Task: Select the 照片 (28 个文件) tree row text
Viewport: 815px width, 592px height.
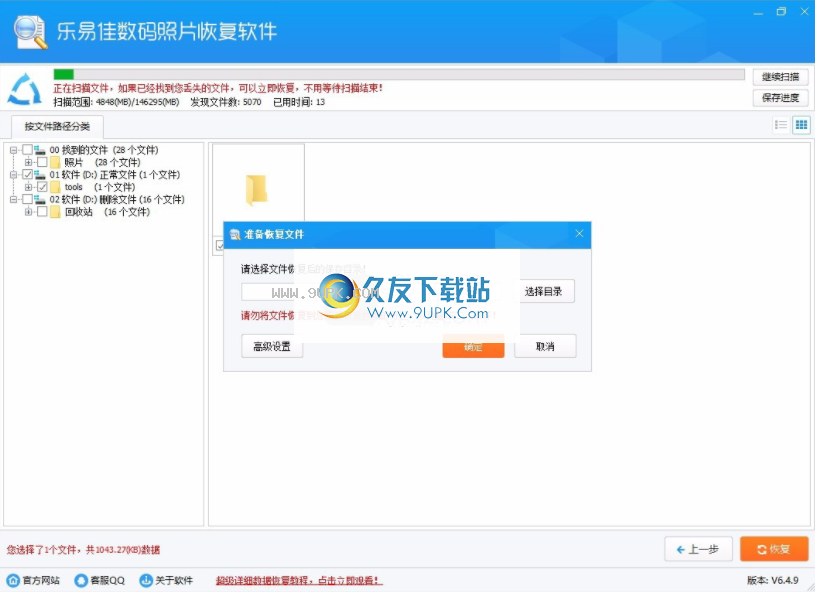Action: [102, 163]
